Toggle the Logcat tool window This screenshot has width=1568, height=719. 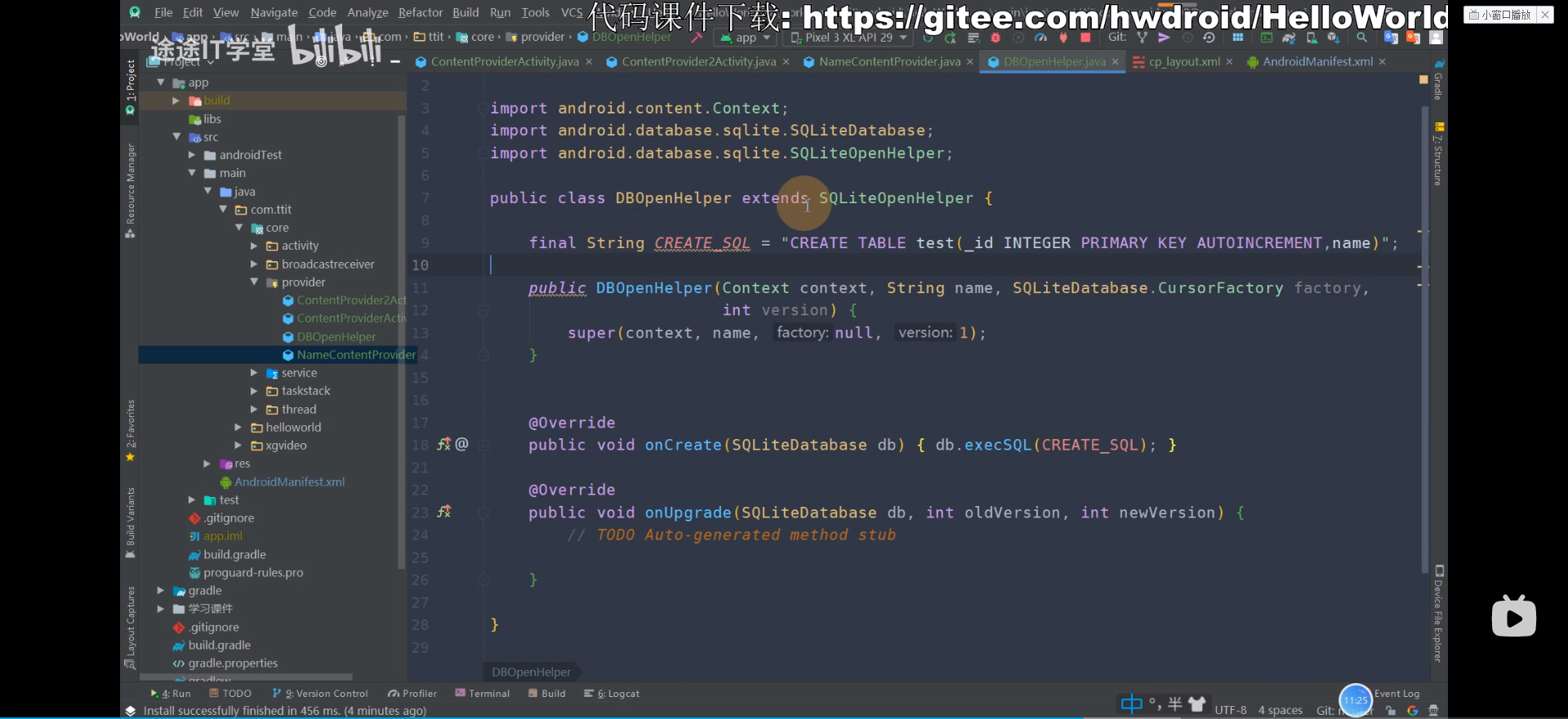[x=612, y=694]
